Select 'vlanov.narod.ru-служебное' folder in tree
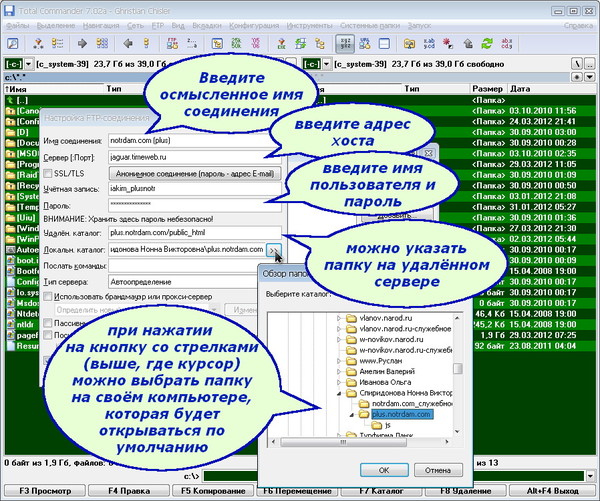This screenshot has width=600, height=501. [405, 329]
